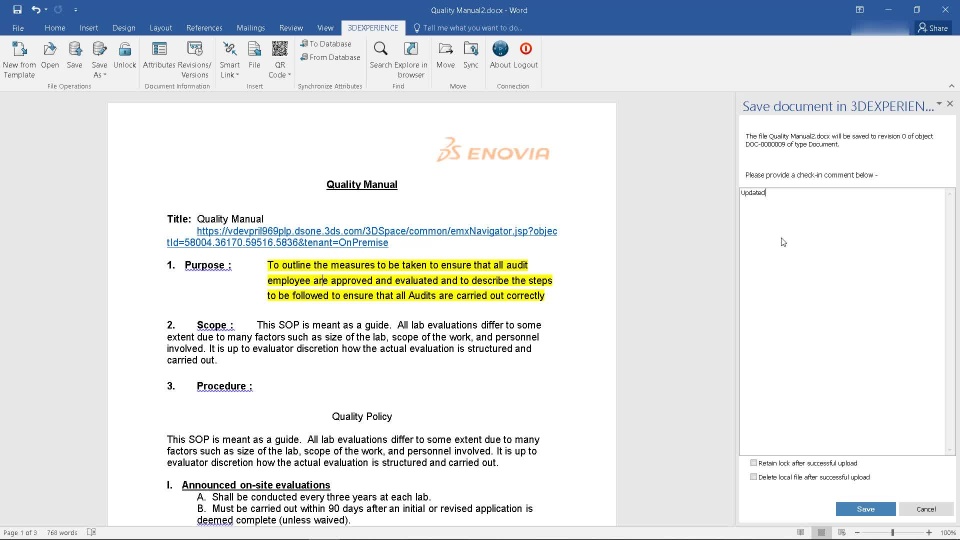Click the proofing errors status icon
The image size is (960, 540).
[91, 533]
